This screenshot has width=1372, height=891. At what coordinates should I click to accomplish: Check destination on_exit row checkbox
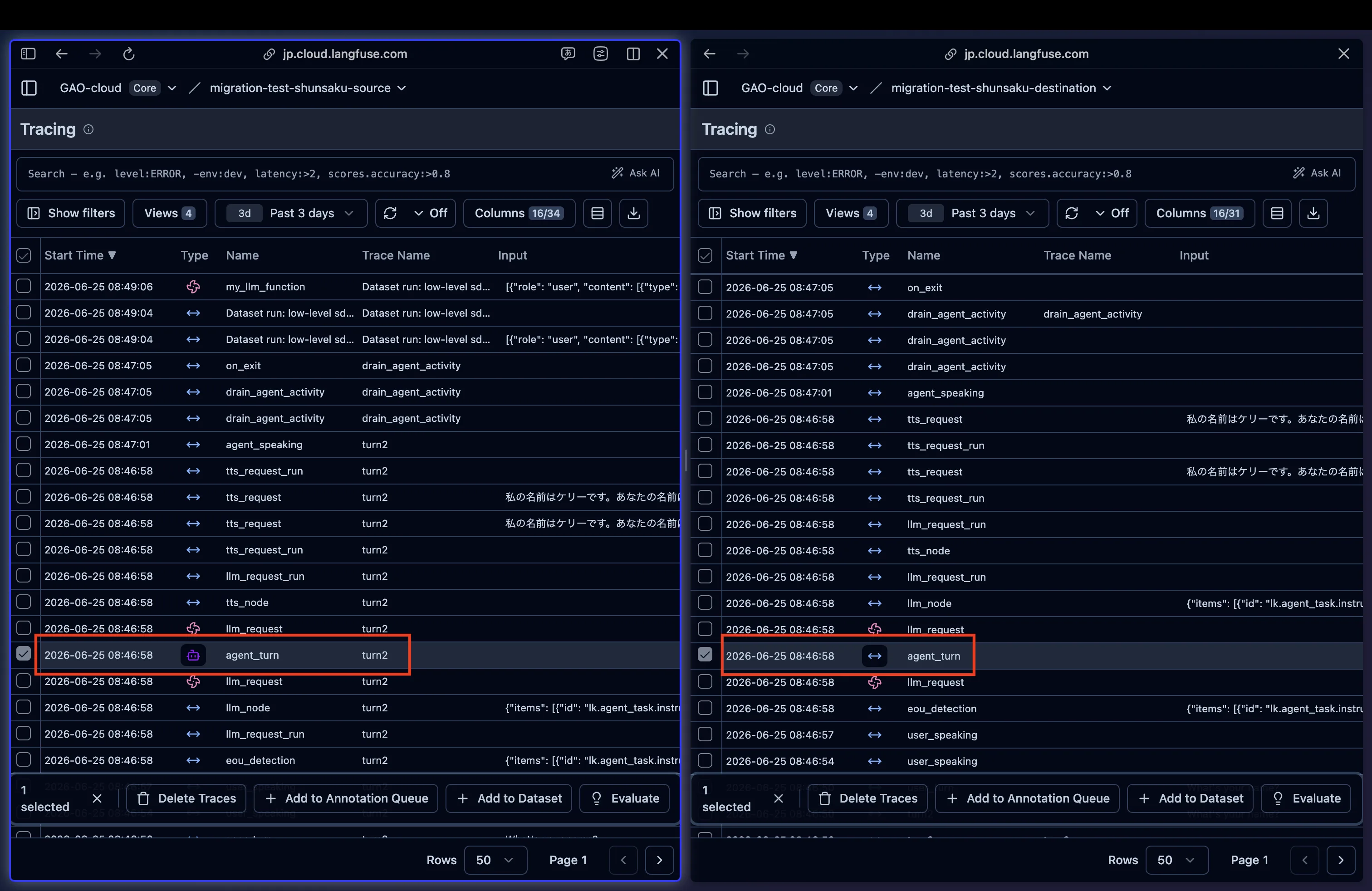pos(705,286)
